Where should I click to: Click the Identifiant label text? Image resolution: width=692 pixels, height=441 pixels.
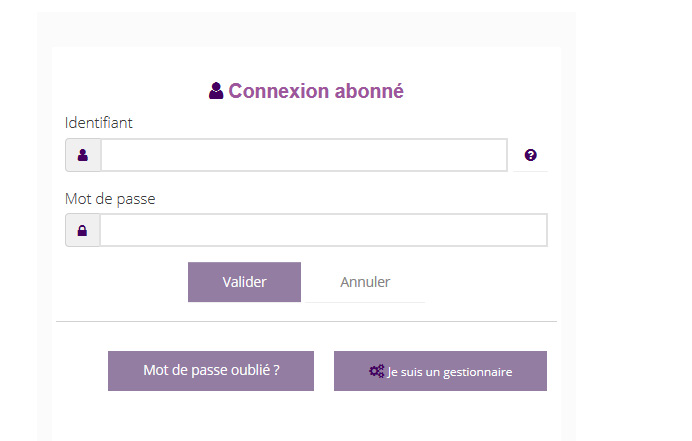click(98, 123)
